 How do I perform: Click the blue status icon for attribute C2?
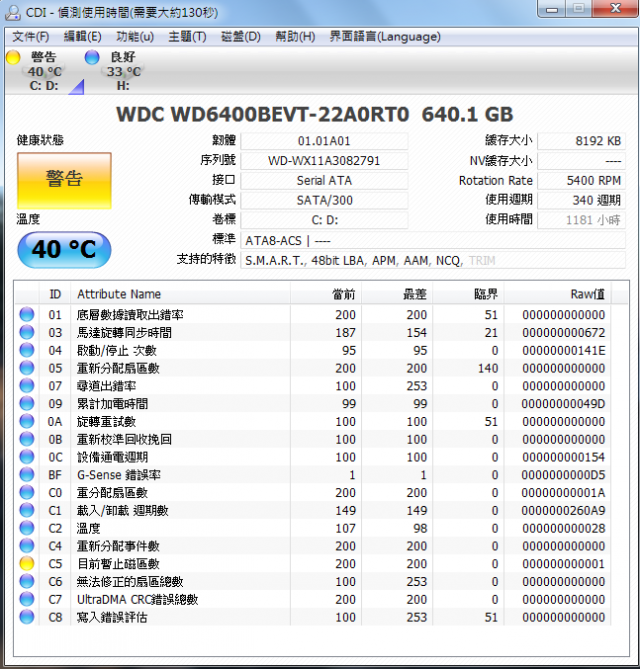(27, 528)
